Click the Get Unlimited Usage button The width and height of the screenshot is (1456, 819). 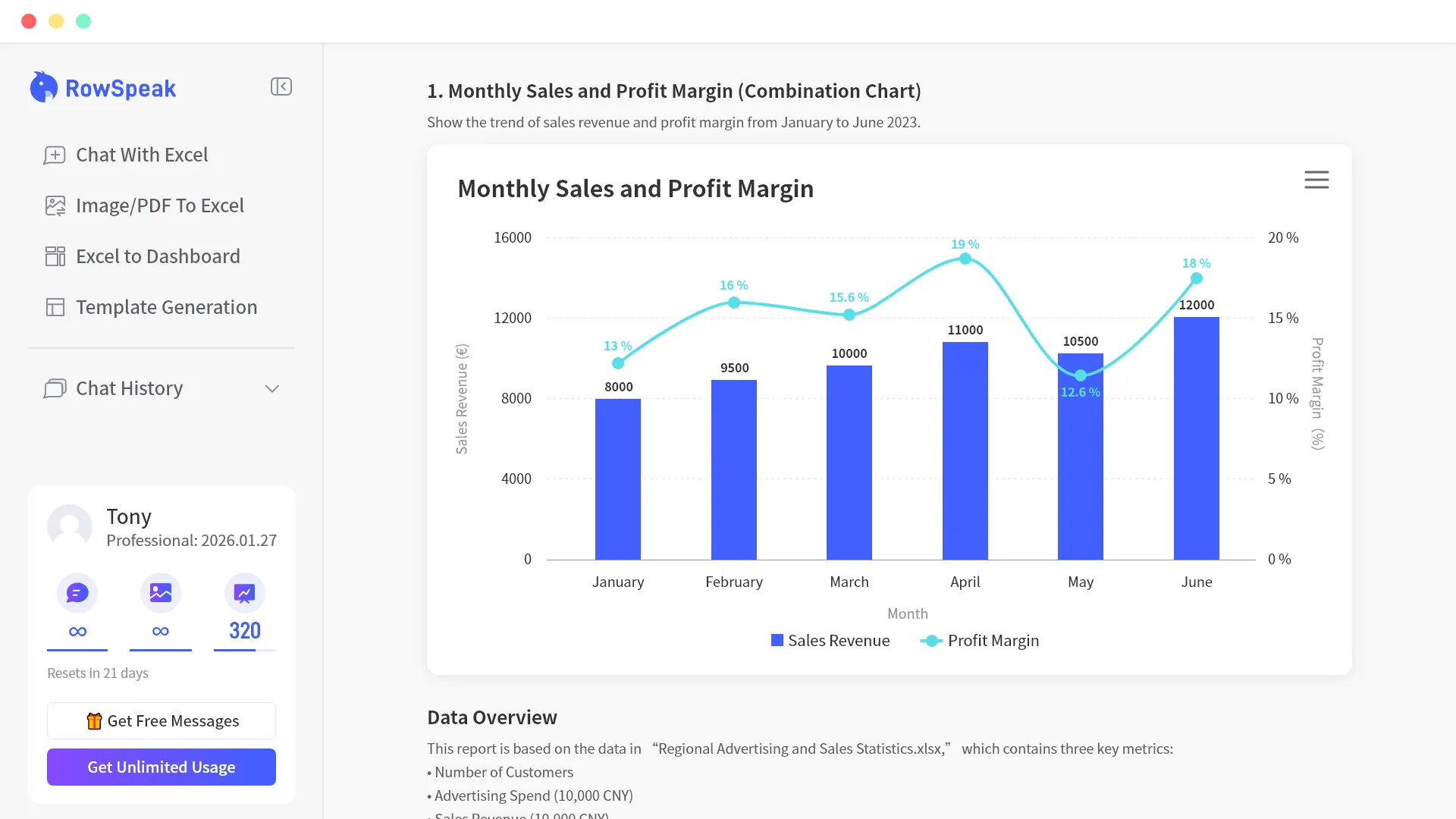click(161, 767)
